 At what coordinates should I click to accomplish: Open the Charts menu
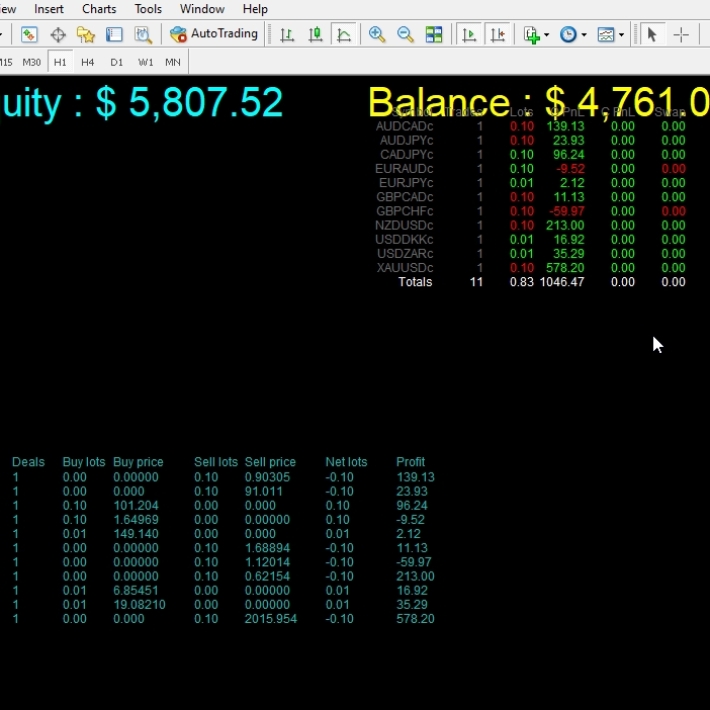(x=99, y=9)
